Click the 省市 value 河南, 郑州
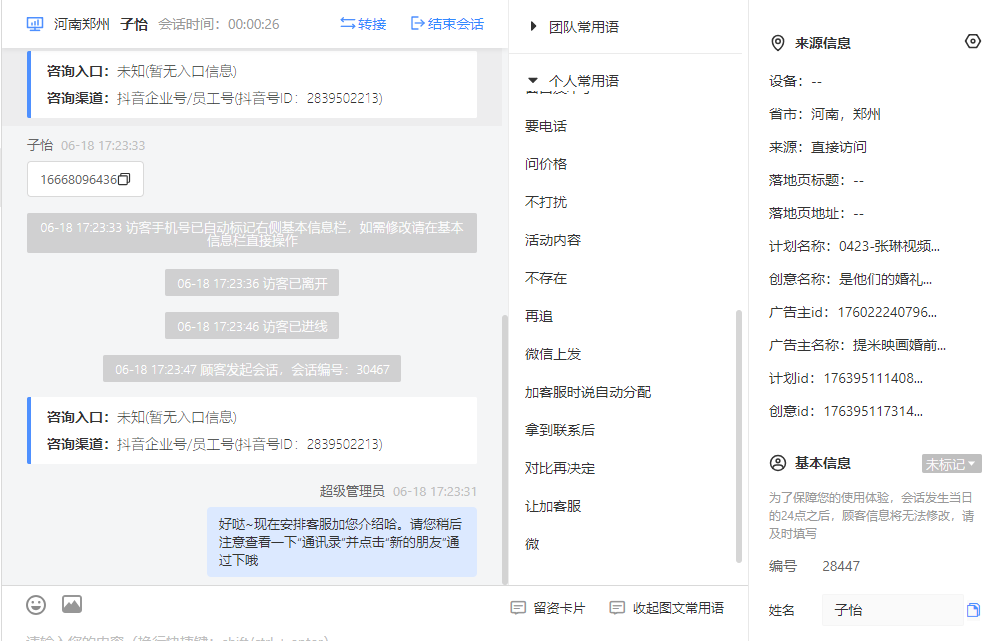Image resolution: width=999 pixels, height=641 pixels. pyautogui.click(x=845, y=114)
